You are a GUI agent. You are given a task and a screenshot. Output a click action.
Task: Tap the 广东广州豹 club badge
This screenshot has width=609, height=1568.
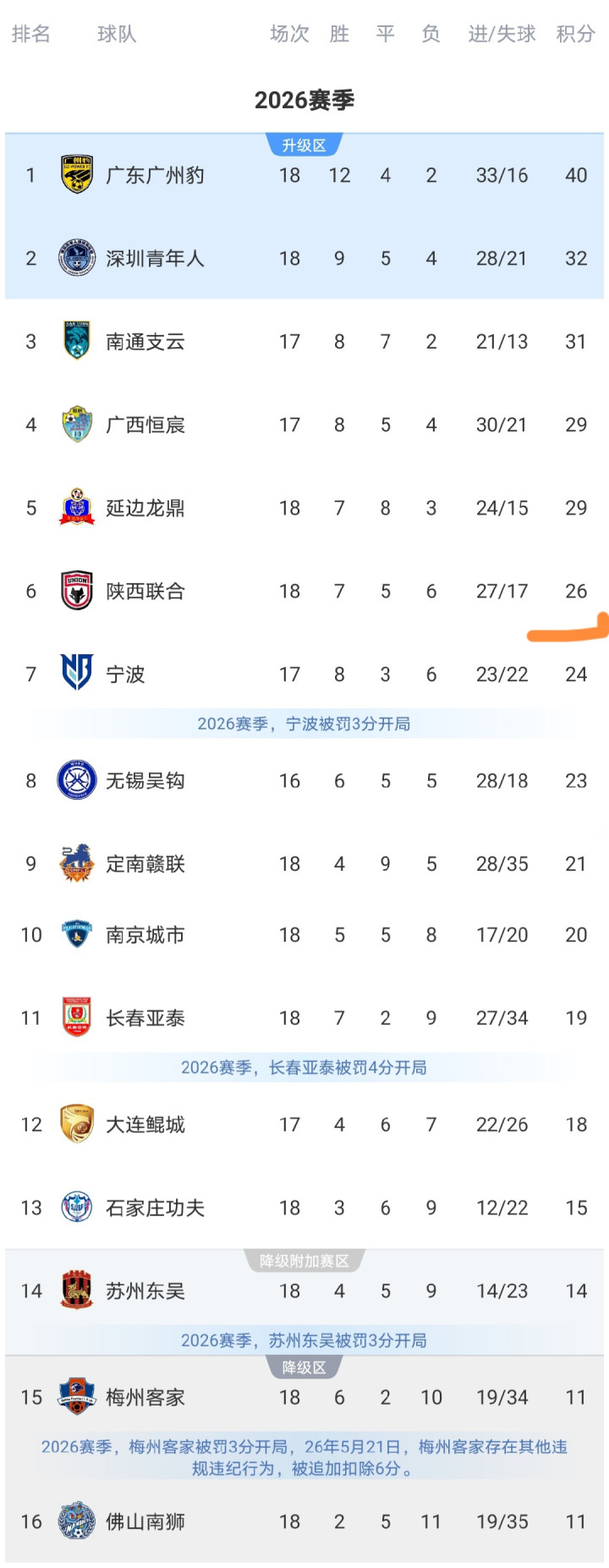tap(77, 175)
